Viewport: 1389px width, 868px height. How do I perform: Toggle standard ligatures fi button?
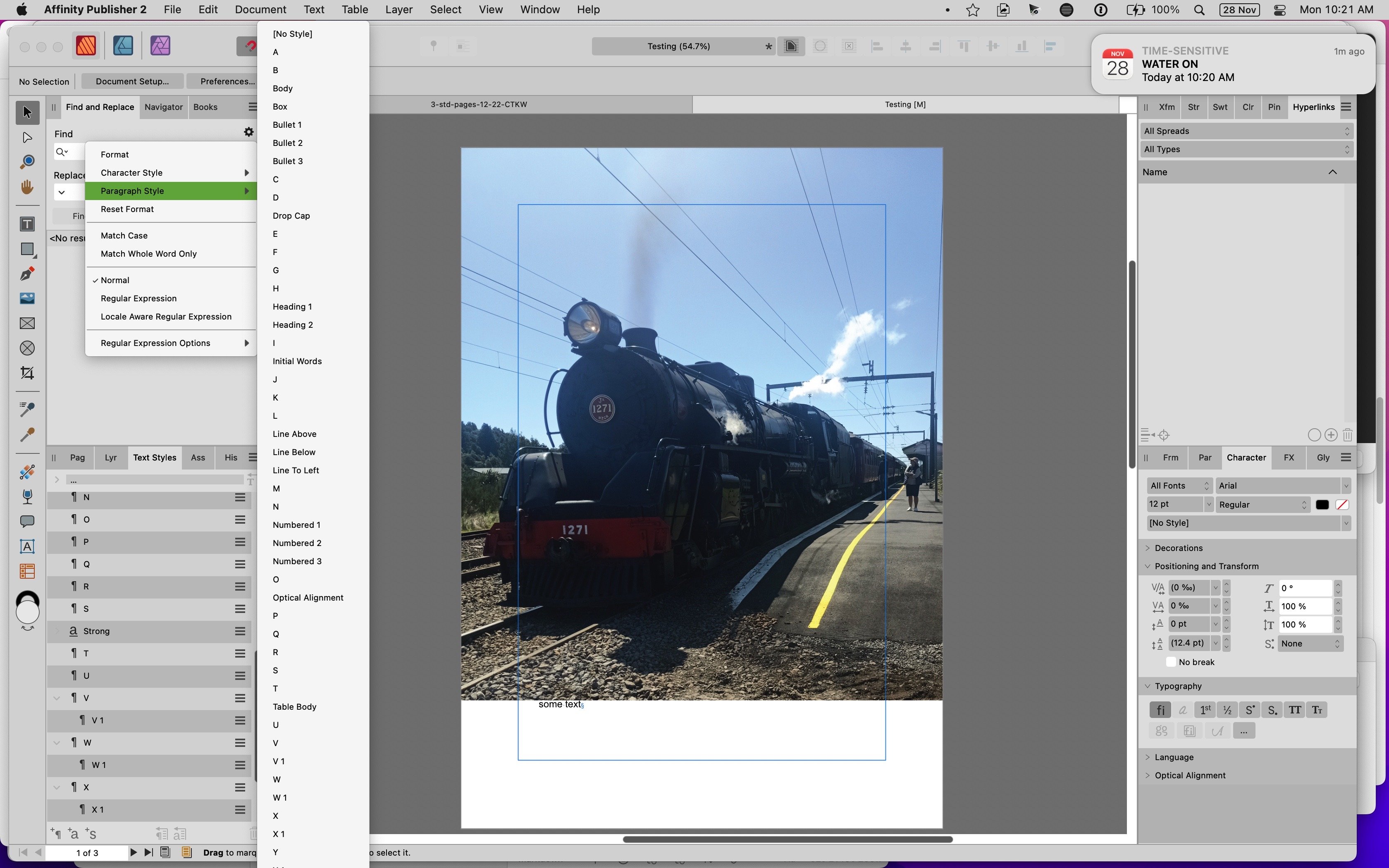click(1160, 710)
